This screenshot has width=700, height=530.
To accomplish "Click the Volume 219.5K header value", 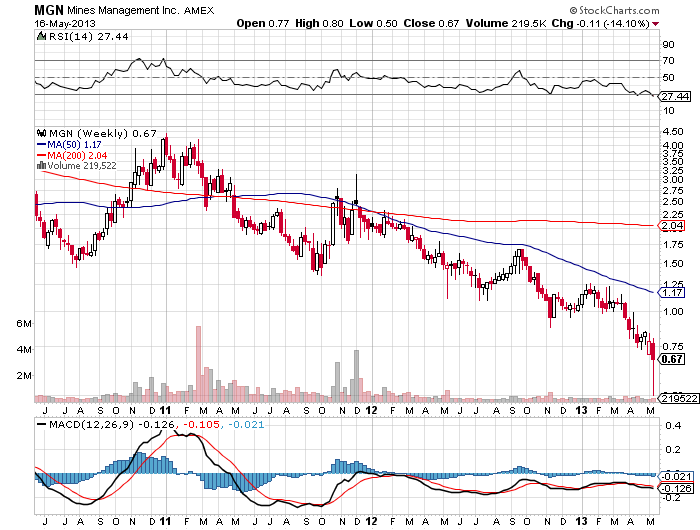I will point(506,23).
